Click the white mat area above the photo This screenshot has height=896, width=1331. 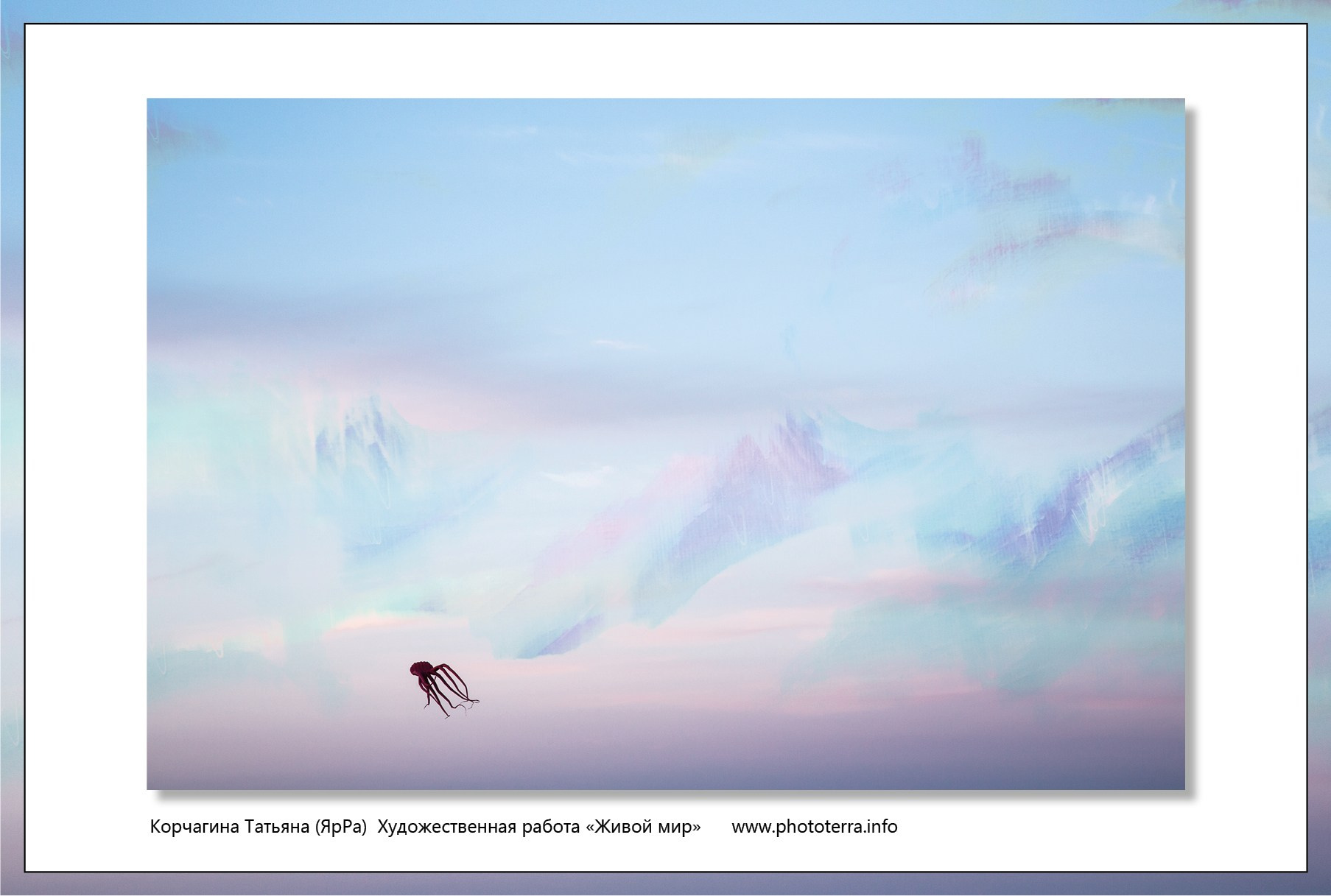coord(663,63)
